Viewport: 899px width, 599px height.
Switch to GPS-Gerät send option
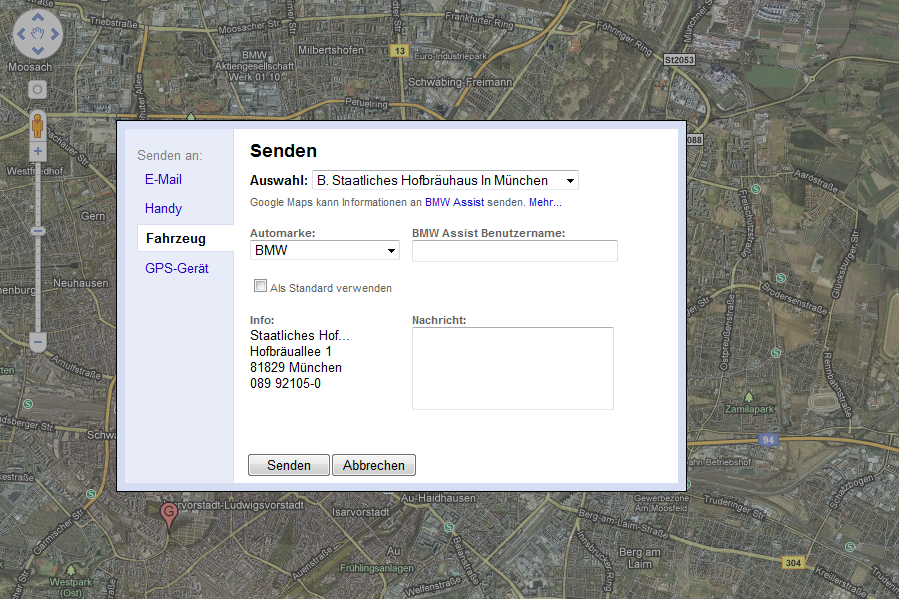click(x=177, y=268)
